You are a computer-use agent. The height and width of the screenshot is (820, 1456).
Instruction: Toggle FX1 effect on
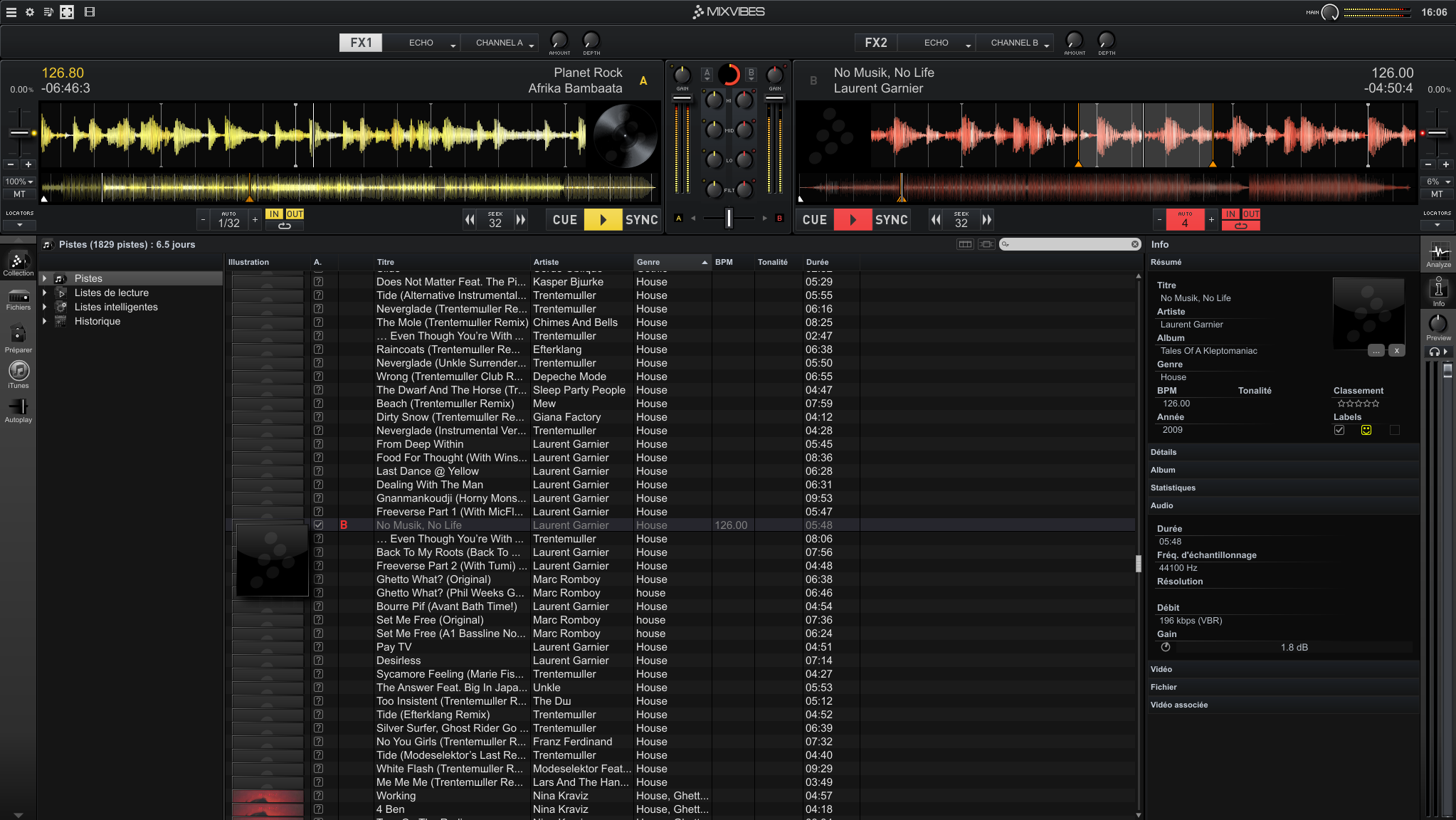point(361,43)
